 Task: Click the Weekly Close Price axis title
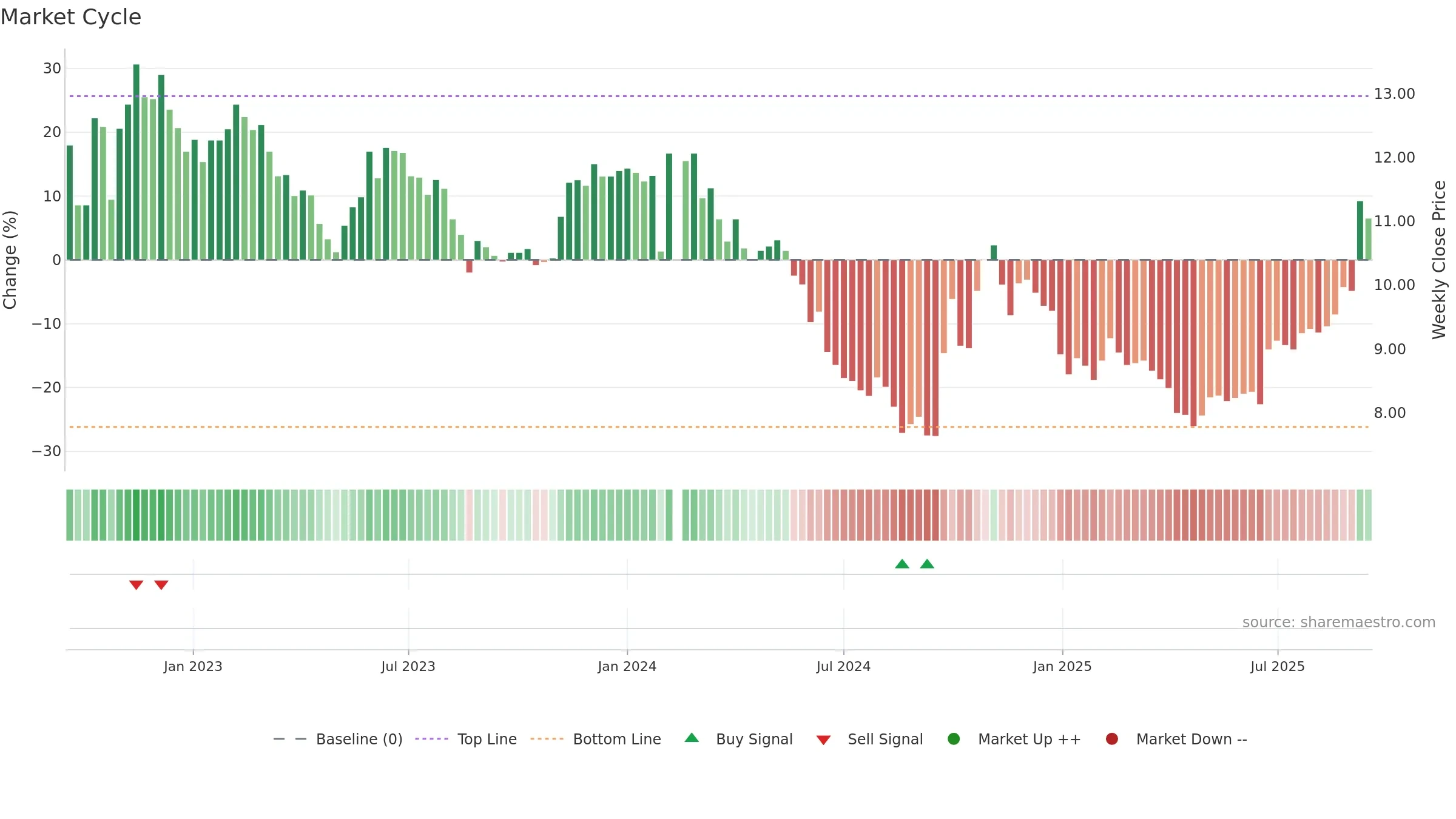[1439, 260]
